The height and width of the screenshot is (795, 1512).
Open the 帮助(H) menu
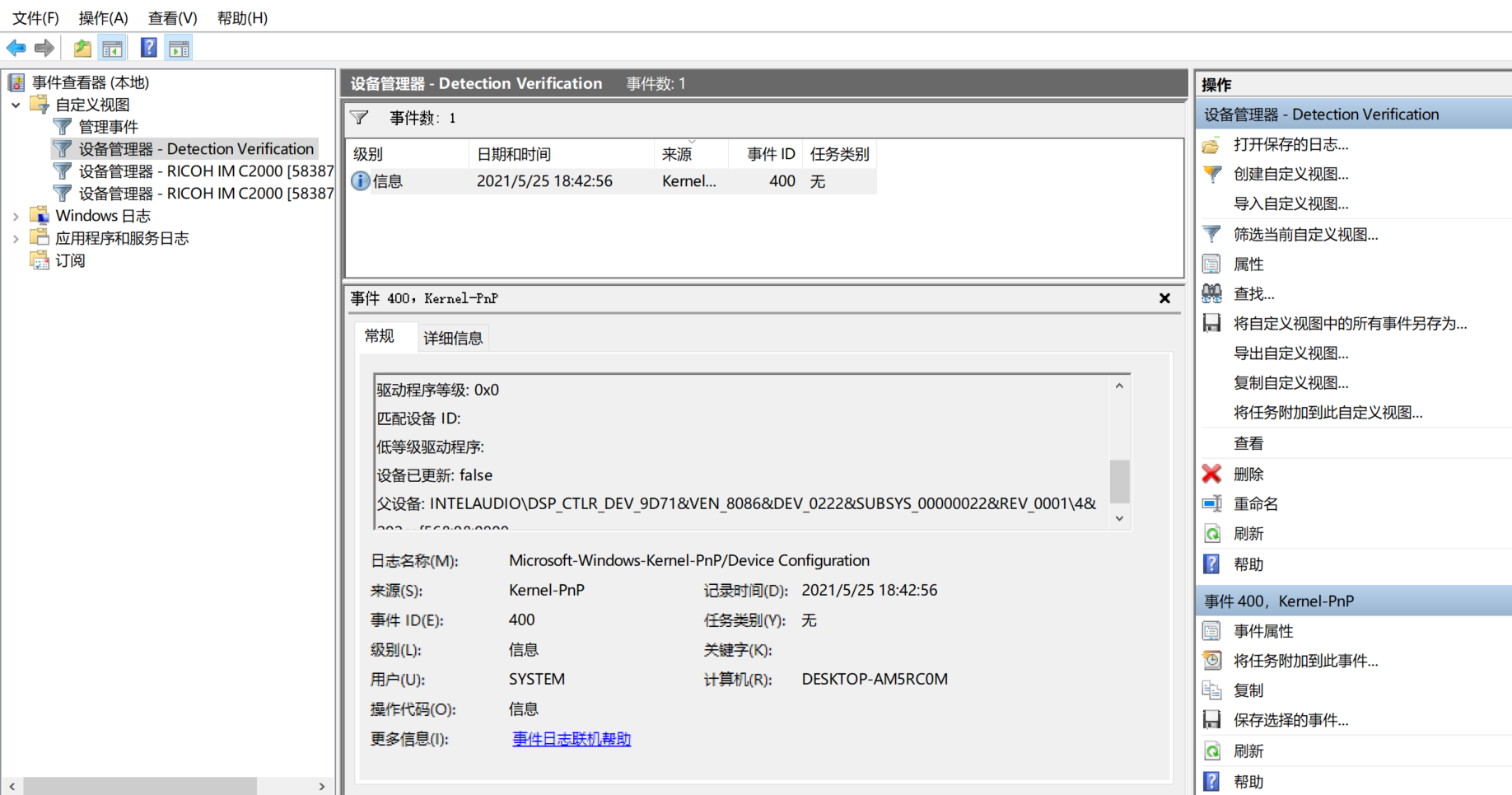(x=242, y=18)
